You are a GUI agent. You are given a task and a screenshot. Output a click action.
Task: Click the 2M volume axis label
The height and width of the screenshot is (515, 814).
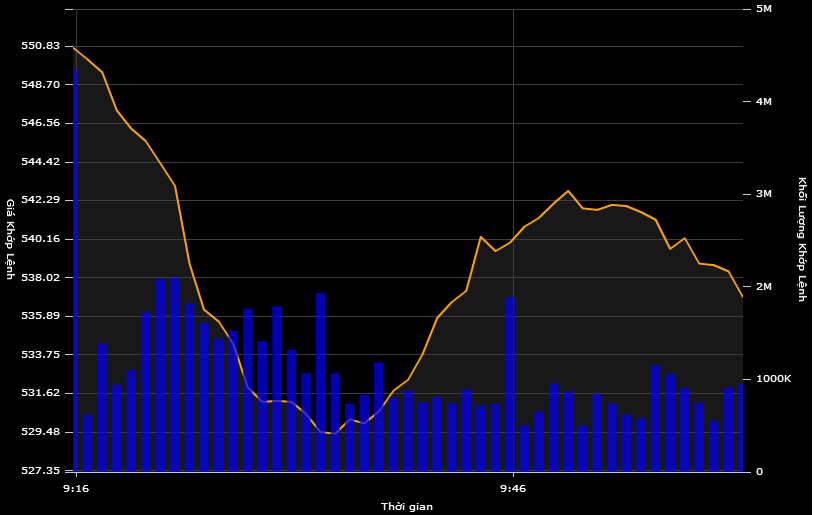pyautogui.click(x=764, y=287)
